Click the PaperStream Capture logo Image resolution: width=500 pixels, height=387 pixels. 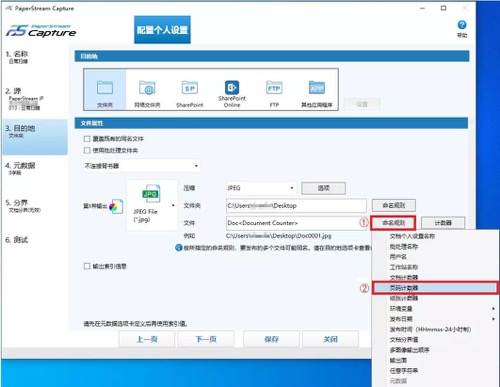coord(41,31)
